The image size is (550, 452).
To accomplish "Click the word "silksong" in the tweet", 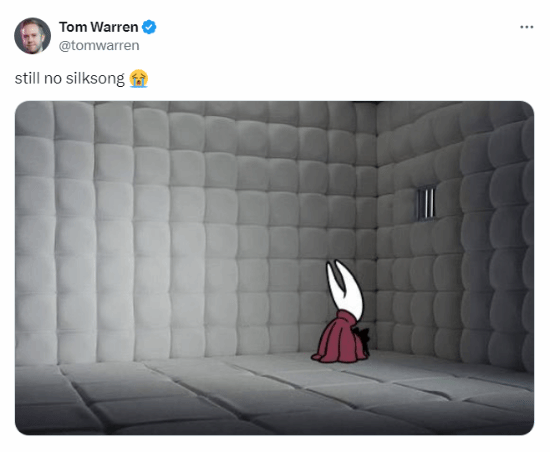I will point(95,79).
